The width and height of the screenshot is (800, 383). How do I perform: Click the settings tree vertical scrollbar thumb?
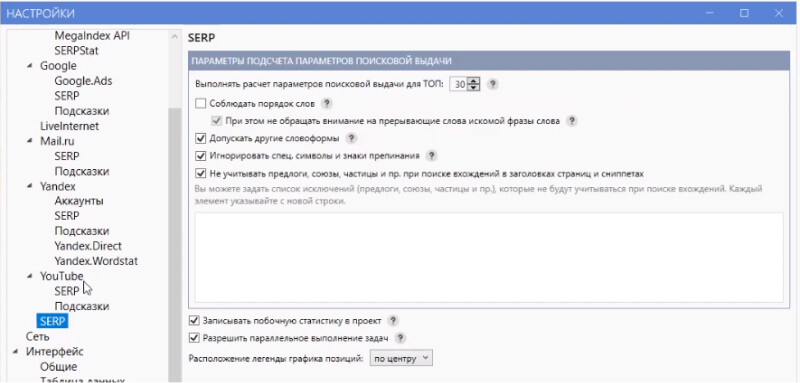(175, 245)
